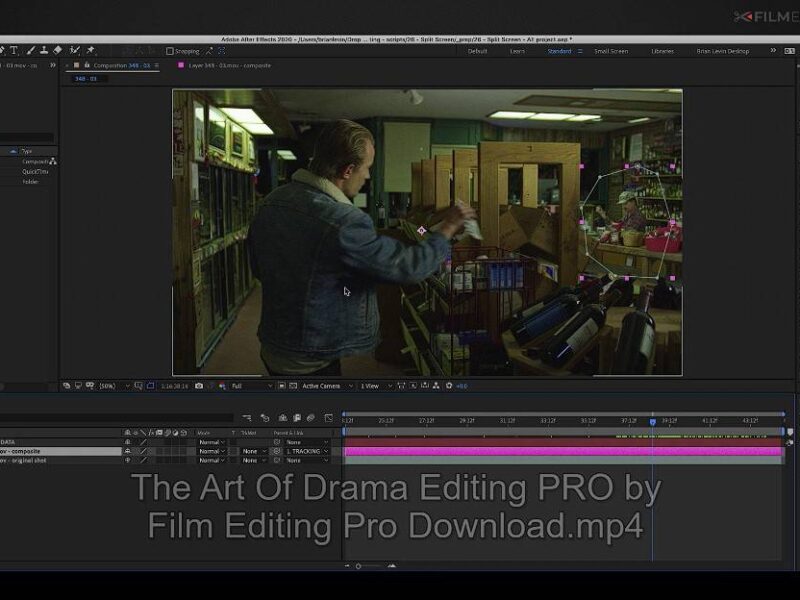Switch to the Small Screen workspace

(x=612, y=49)
